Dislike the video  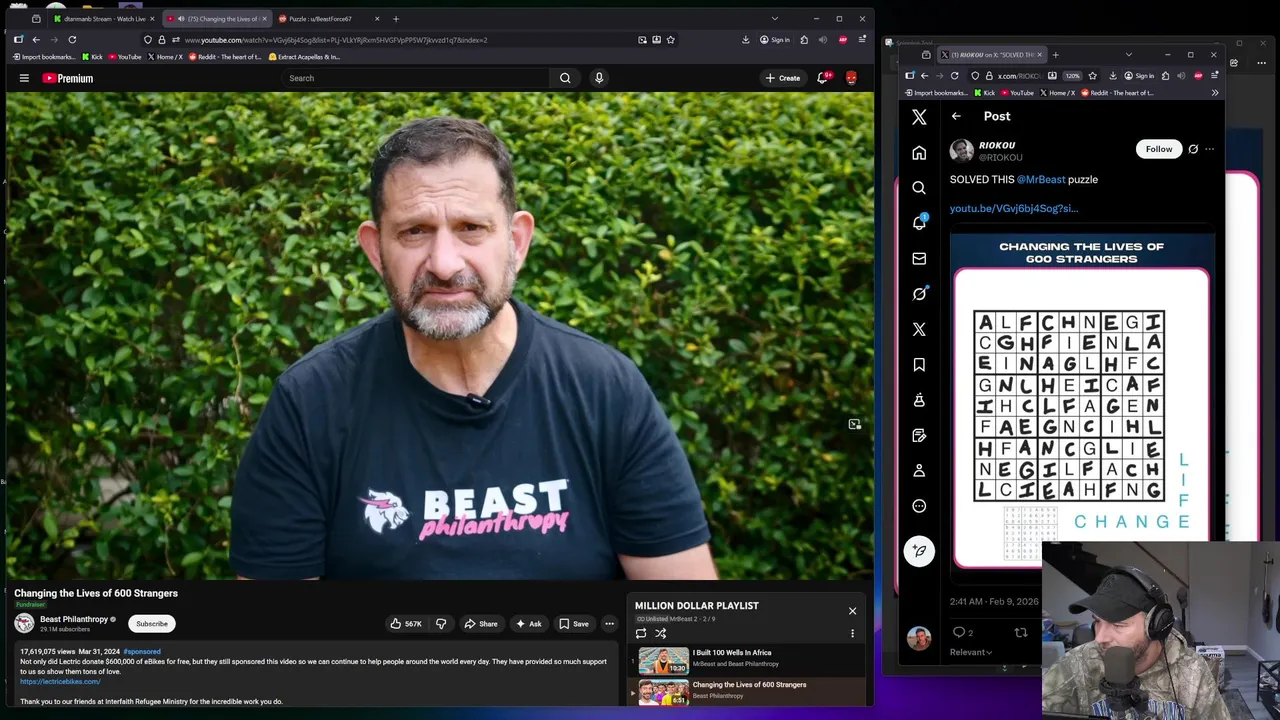click(441, 624)
